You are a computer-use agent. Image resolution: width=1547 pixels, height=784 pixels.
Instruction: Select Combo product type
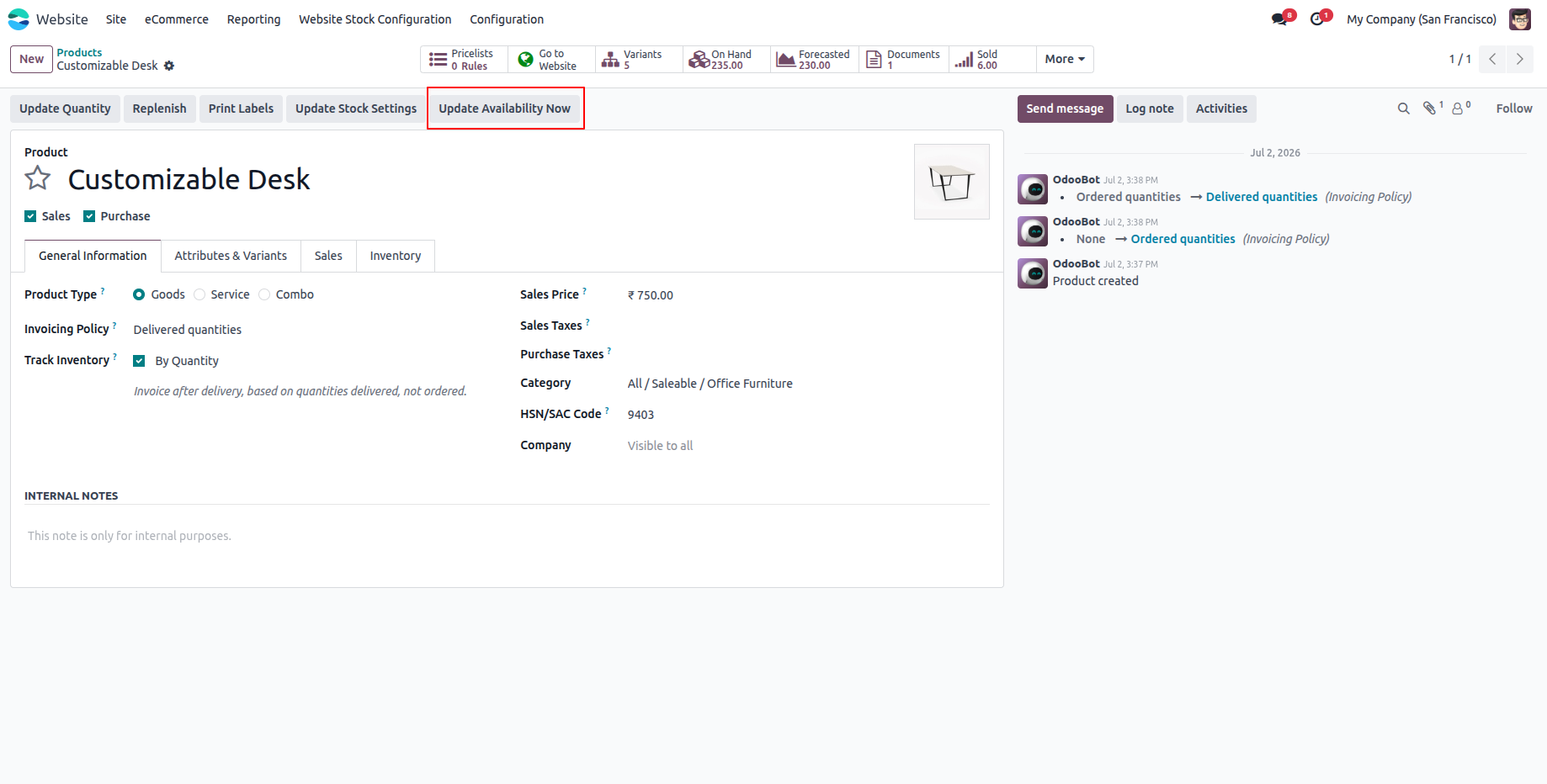pyautogui.click(x=264, y=294)
